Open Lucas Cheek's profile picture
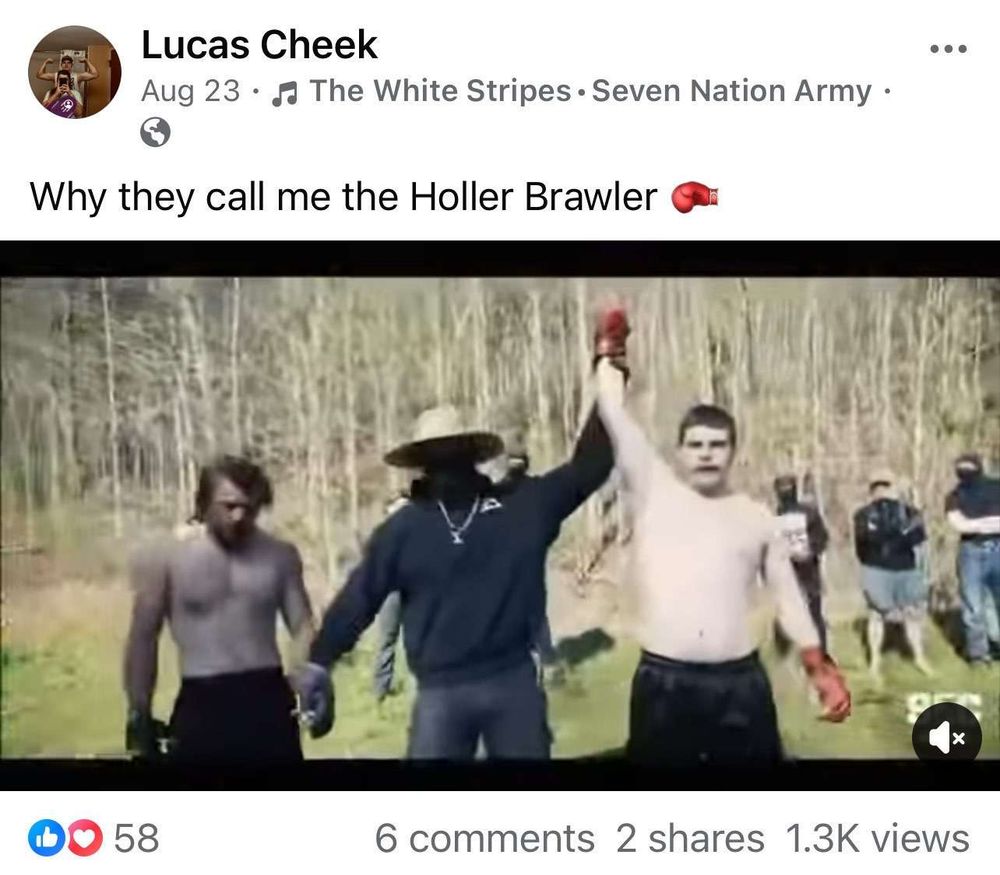The height and width of the screenshot is (875, 1000). point(75,72)
